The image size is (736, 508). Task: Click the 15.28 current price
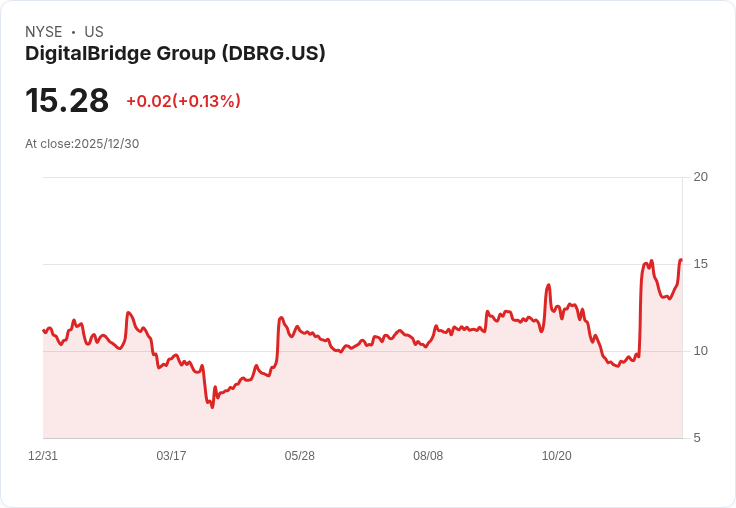tap(67, 100)
